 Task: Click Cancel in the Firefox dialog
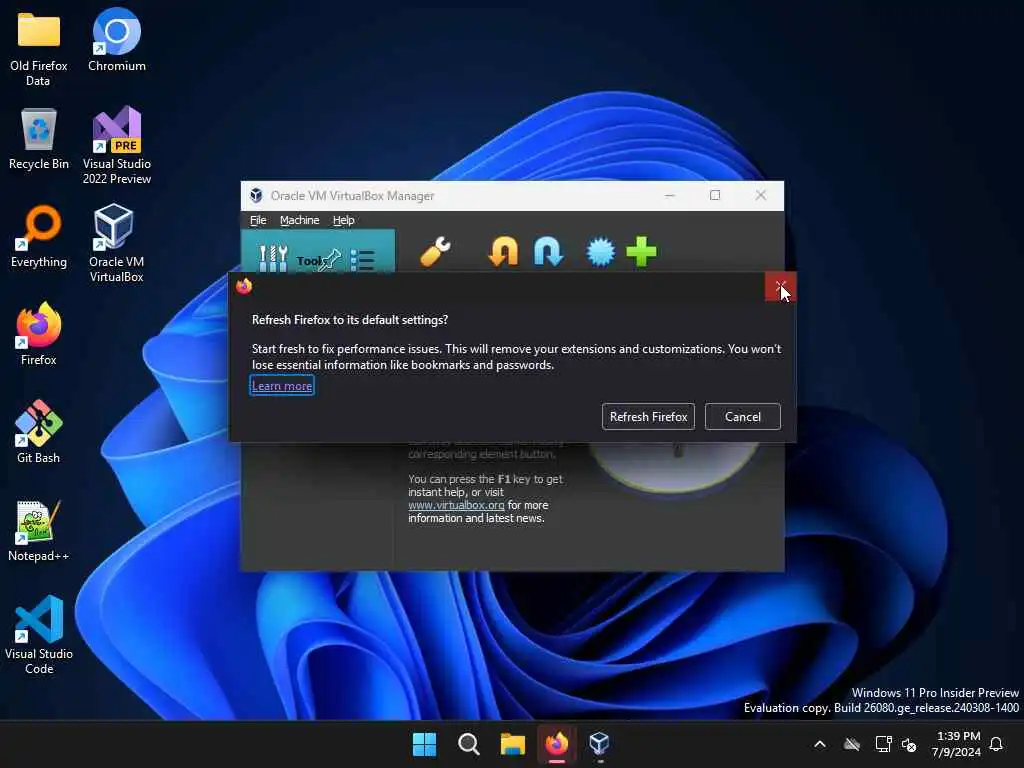[x=743, y=417]
